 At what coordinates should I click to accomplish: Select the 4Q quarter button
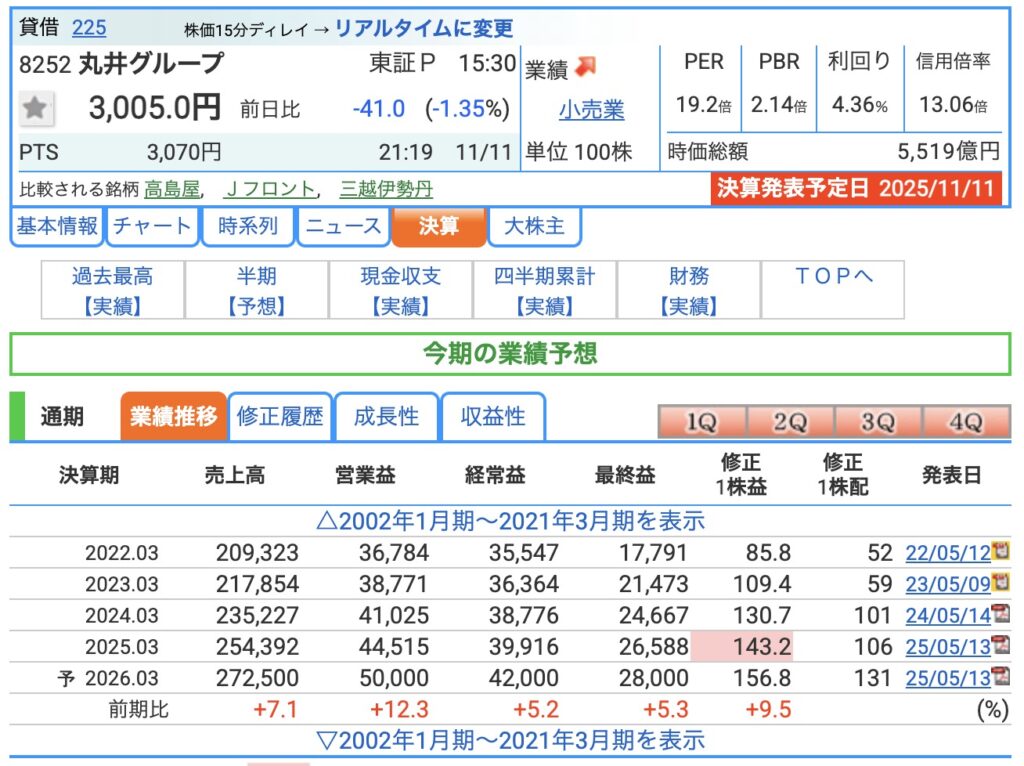coord(965,422)
